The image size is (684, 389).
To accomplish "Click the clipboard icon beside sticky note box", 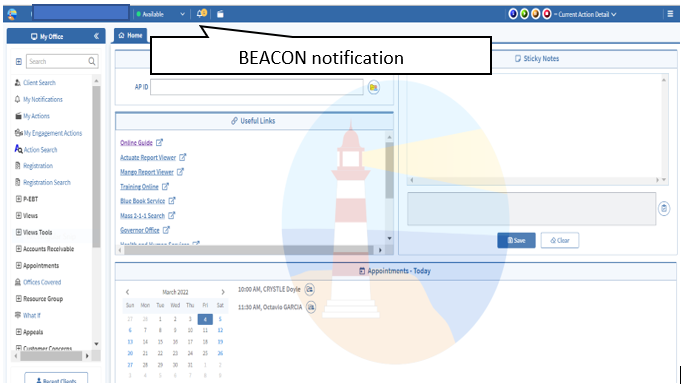I will 664,209.
